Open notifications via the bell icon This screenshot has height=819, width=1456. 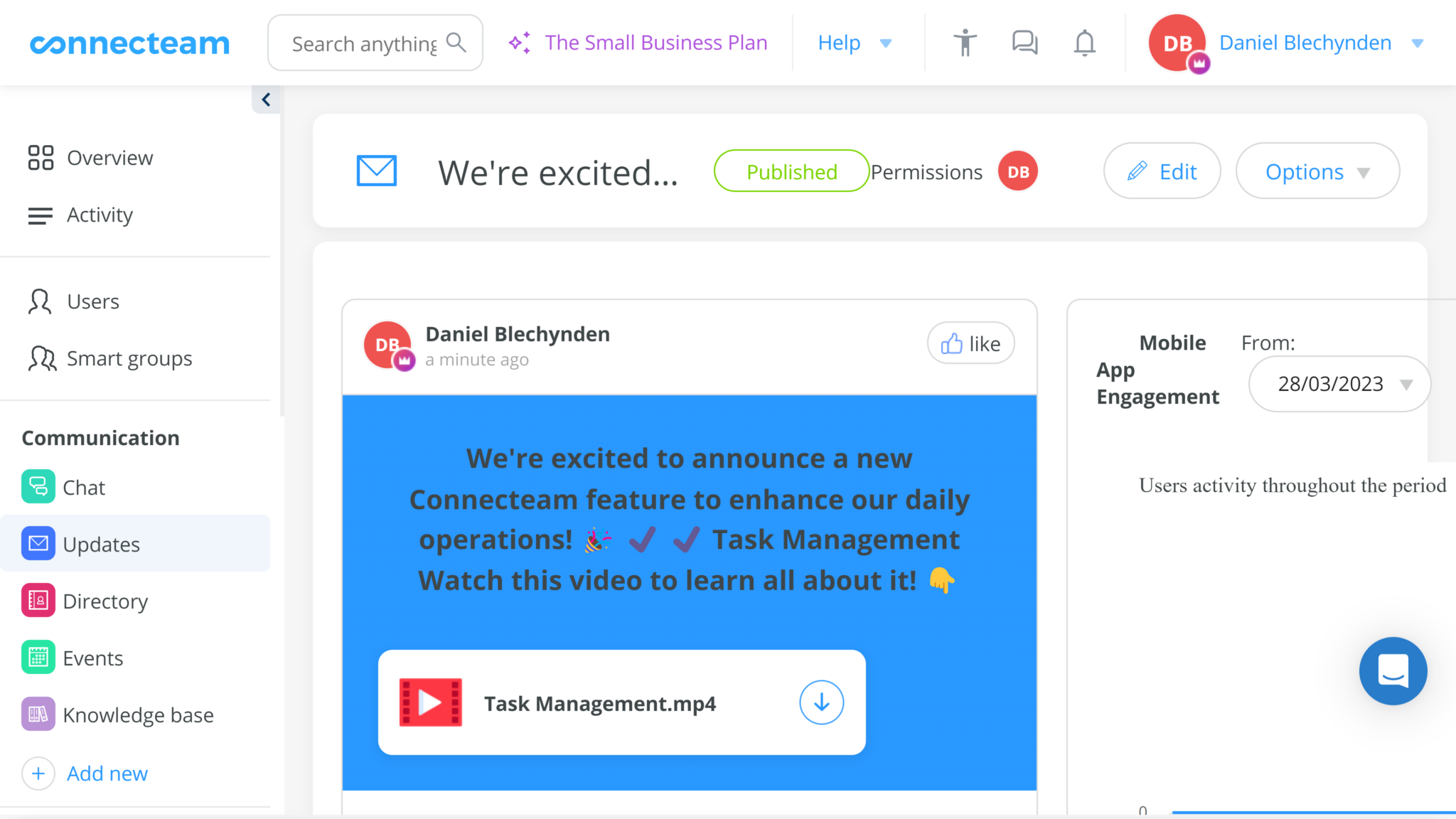coord(1084,43)
